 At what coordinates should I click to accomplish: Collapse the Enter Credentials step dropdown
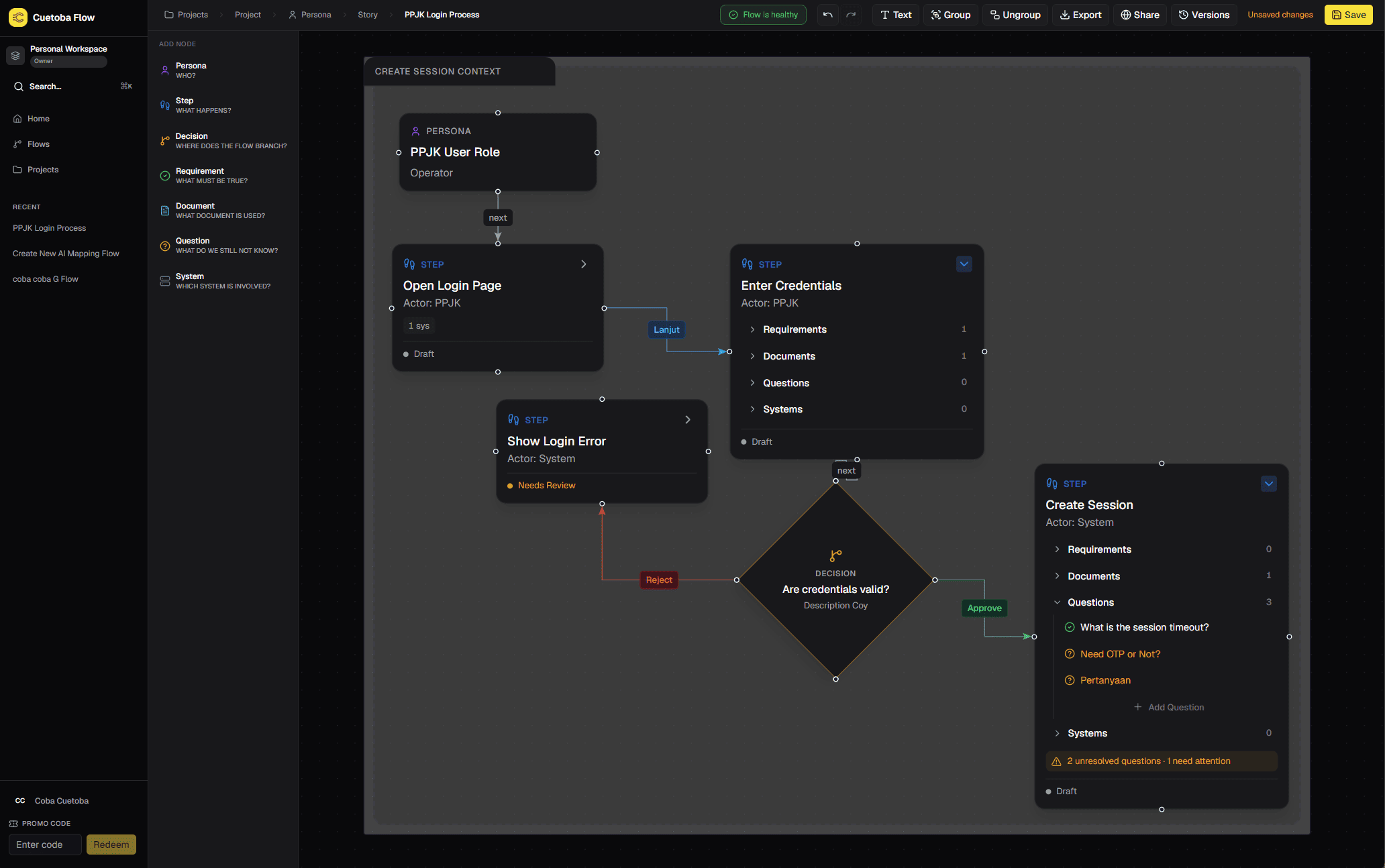(x=964, y=264)
